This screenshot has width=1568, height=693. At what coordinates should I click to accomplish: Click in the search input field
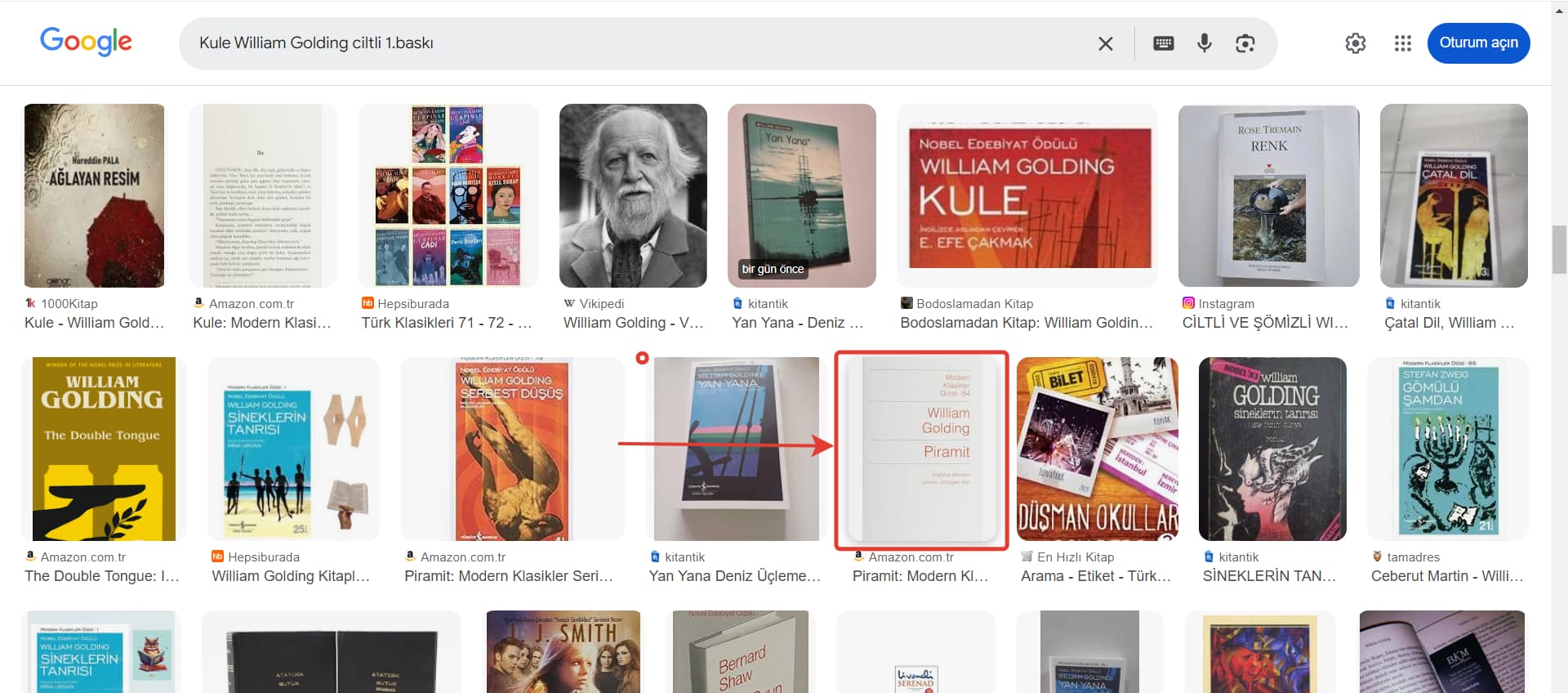pos(637,43)
